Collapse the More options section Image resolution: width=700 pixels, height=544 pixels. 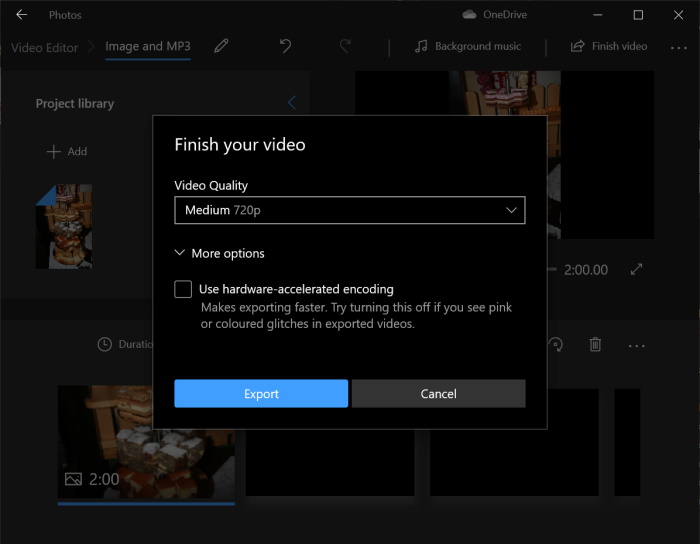[x=220, y=254]
